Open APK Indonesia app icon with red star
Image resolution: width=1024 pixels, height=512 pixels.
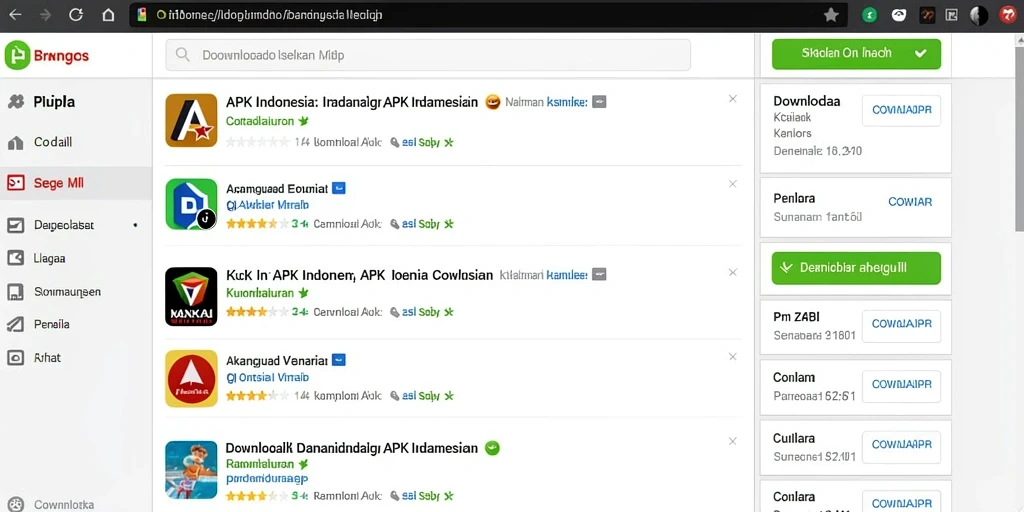pos(191,120)
